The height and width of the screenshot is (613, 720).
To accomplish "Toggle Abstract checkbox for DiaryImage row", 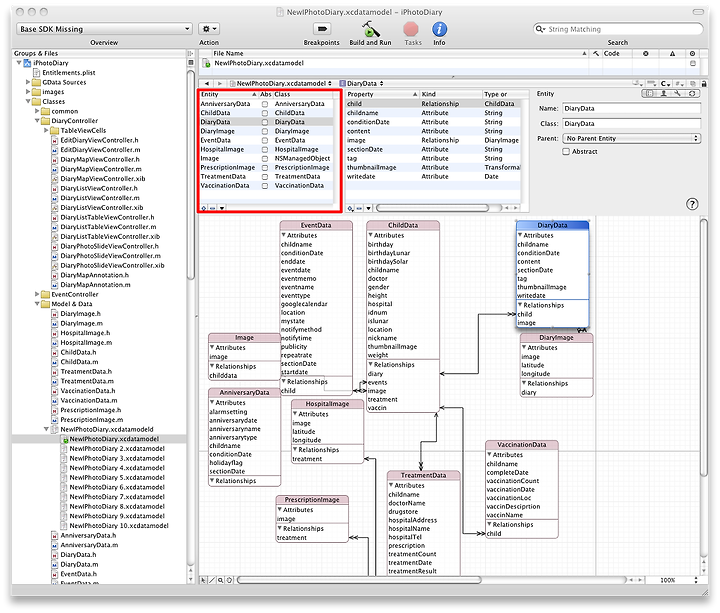I will pyautogui.click(x=265, y=131).
